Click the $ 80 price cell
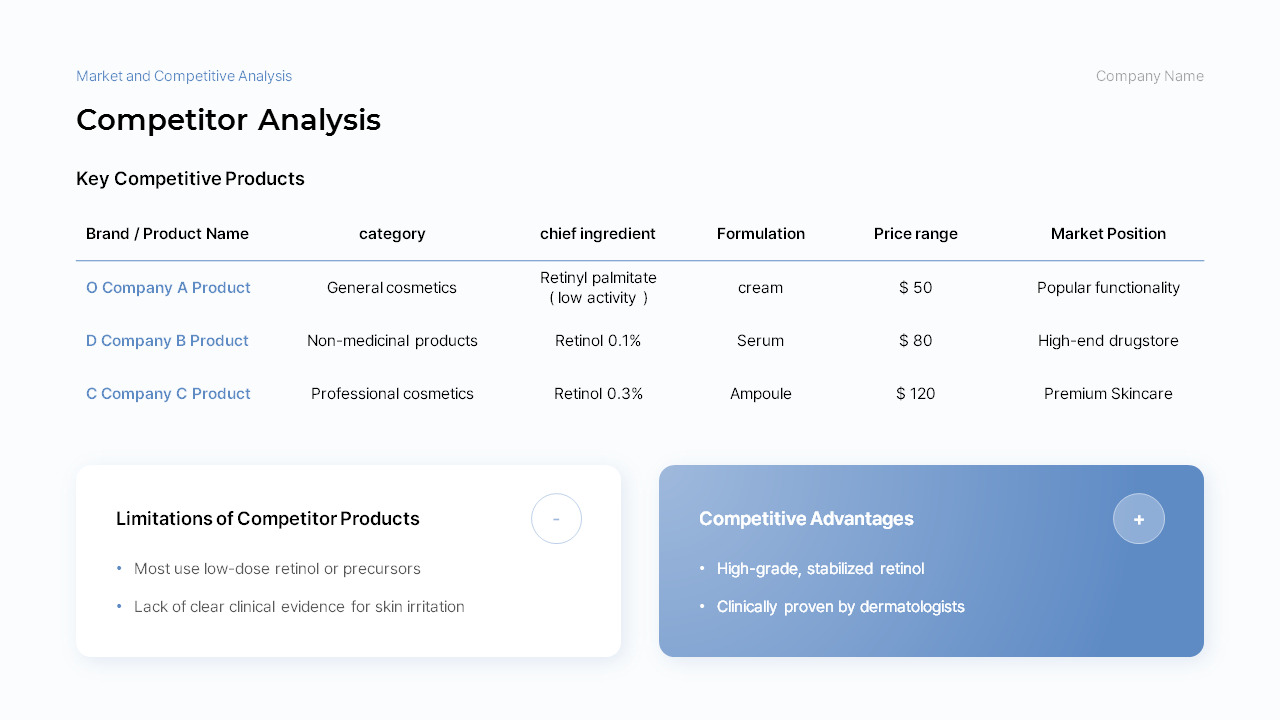The width and height of the screenshot is (1280, 720). (x=916, y=341)
